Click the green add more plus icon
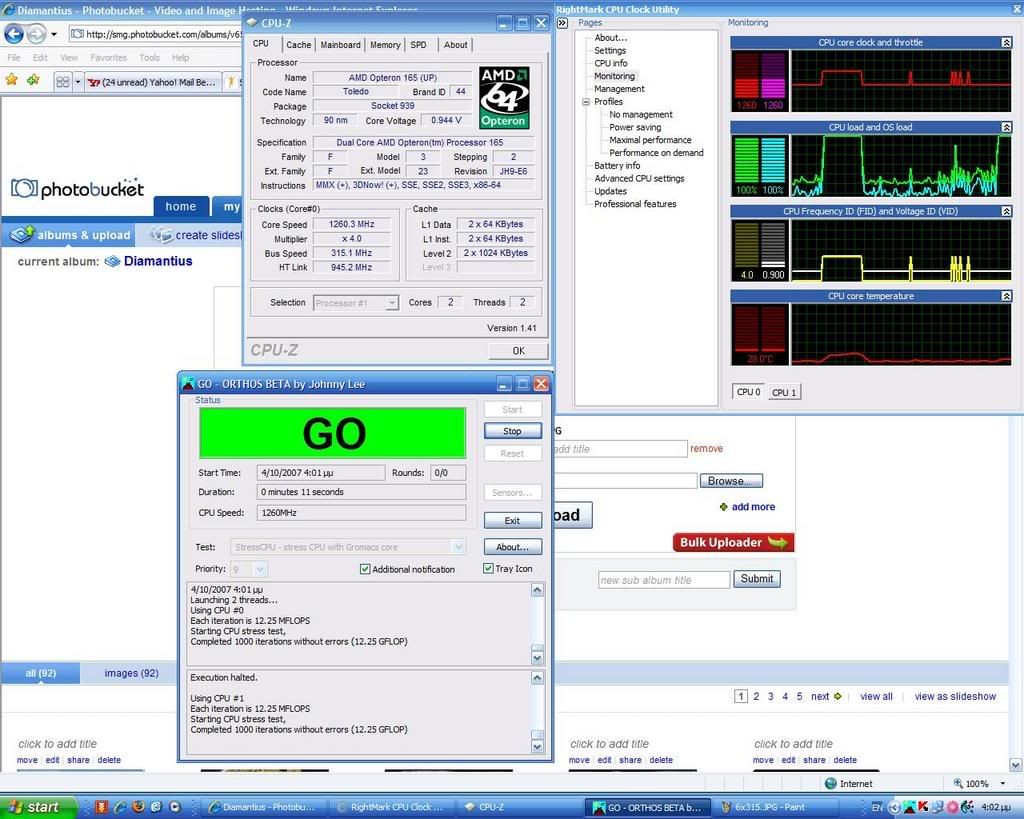The height and width of the screenshot is (819, 1024). (723, 507)
